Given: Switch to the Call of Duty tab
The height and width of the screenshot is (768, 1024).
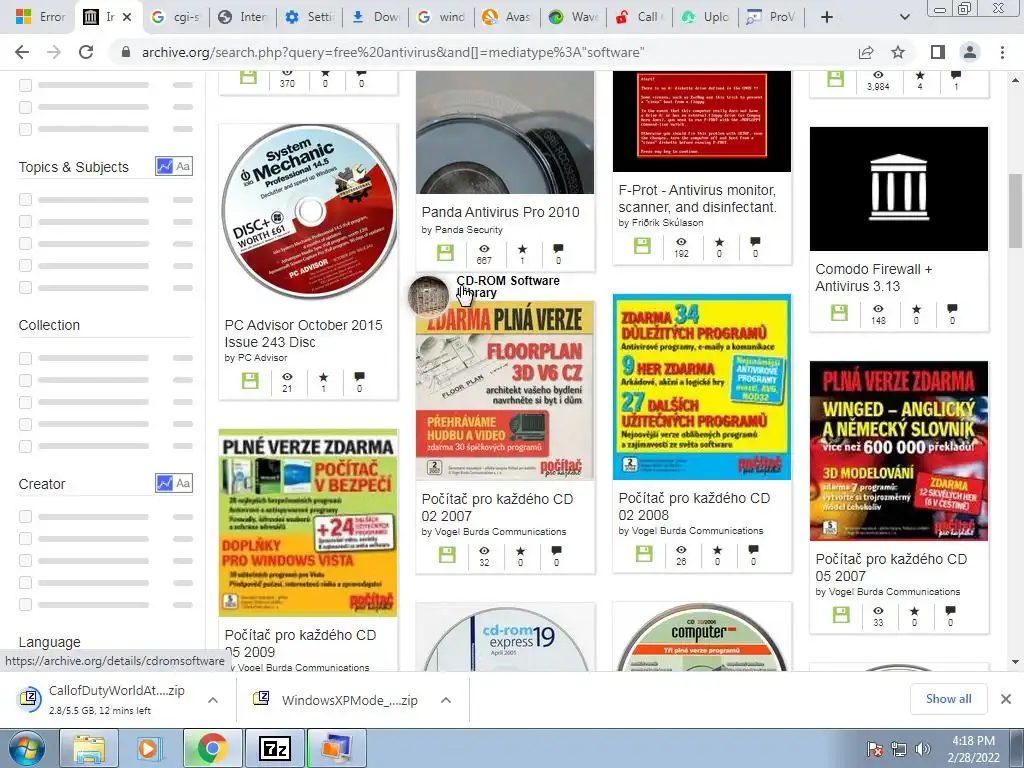Looking at the screenshot, I should [639, 17].
